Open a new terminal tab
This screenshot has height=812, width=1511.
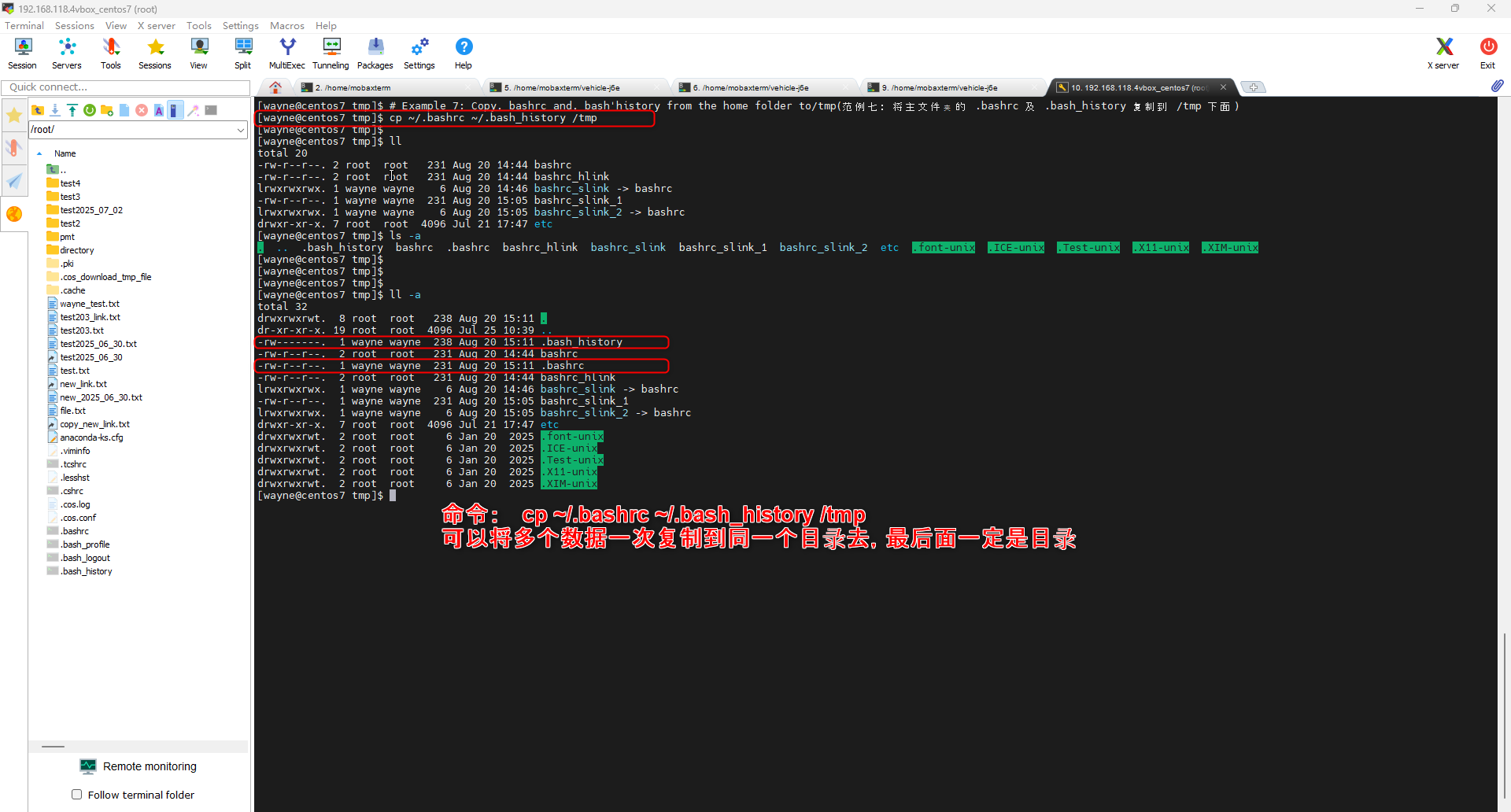[1253, 87]
